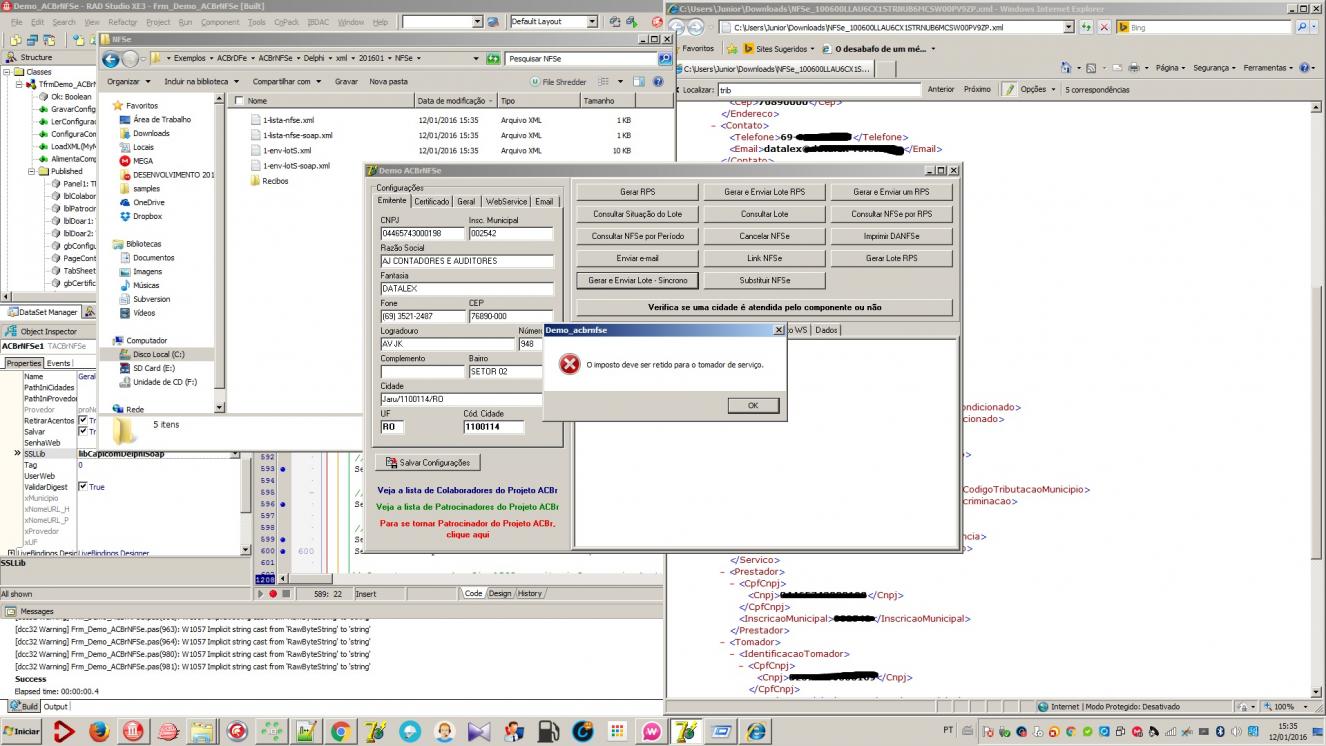Switch to the Geral configuration tab
Viewport: 1326px width, 746px height.
click(467, 202)
